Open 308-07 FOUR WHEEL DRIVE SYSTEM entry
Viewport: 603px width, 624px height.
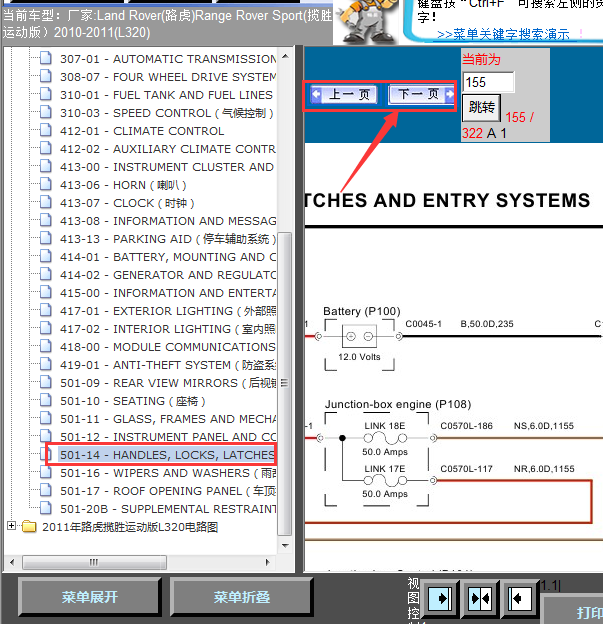[x=168, y=77]
